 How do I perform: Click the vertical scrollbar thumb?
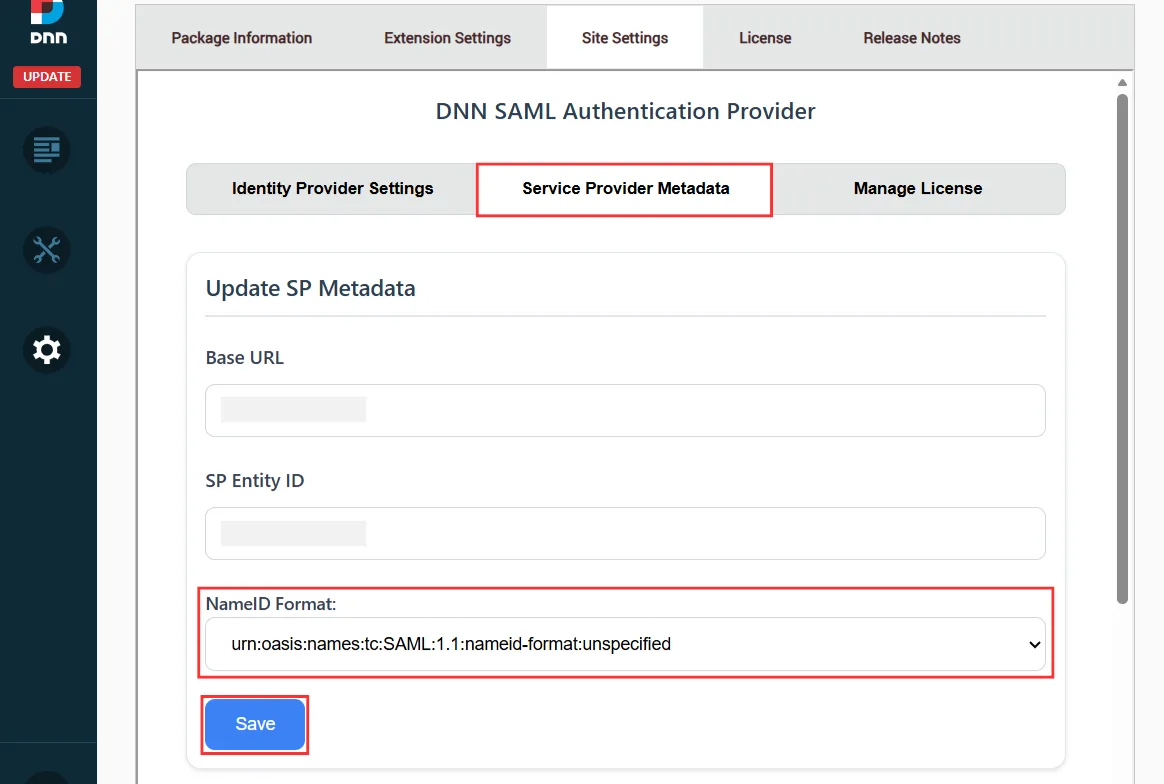pos(1122,349)
